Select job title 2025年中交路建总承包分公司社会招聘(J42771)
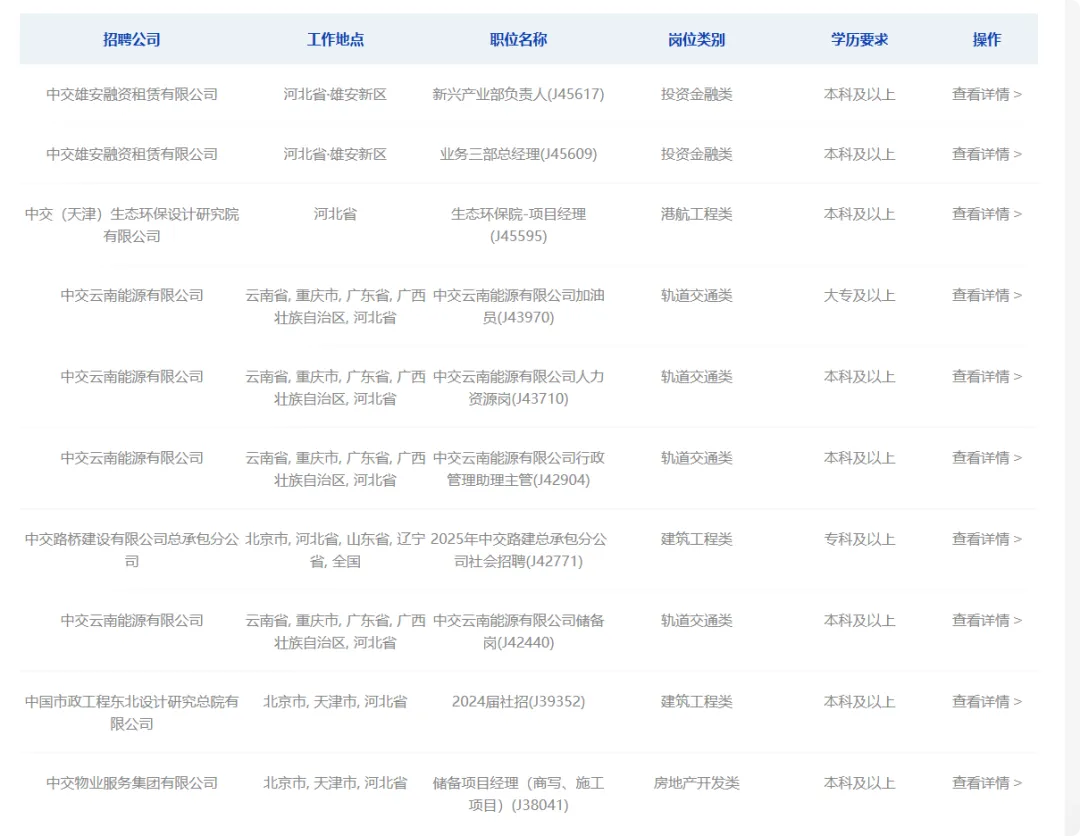Image resolution: width=1080 pixels, height=836 pixels. pyautogui.click(x=519, y=550)
